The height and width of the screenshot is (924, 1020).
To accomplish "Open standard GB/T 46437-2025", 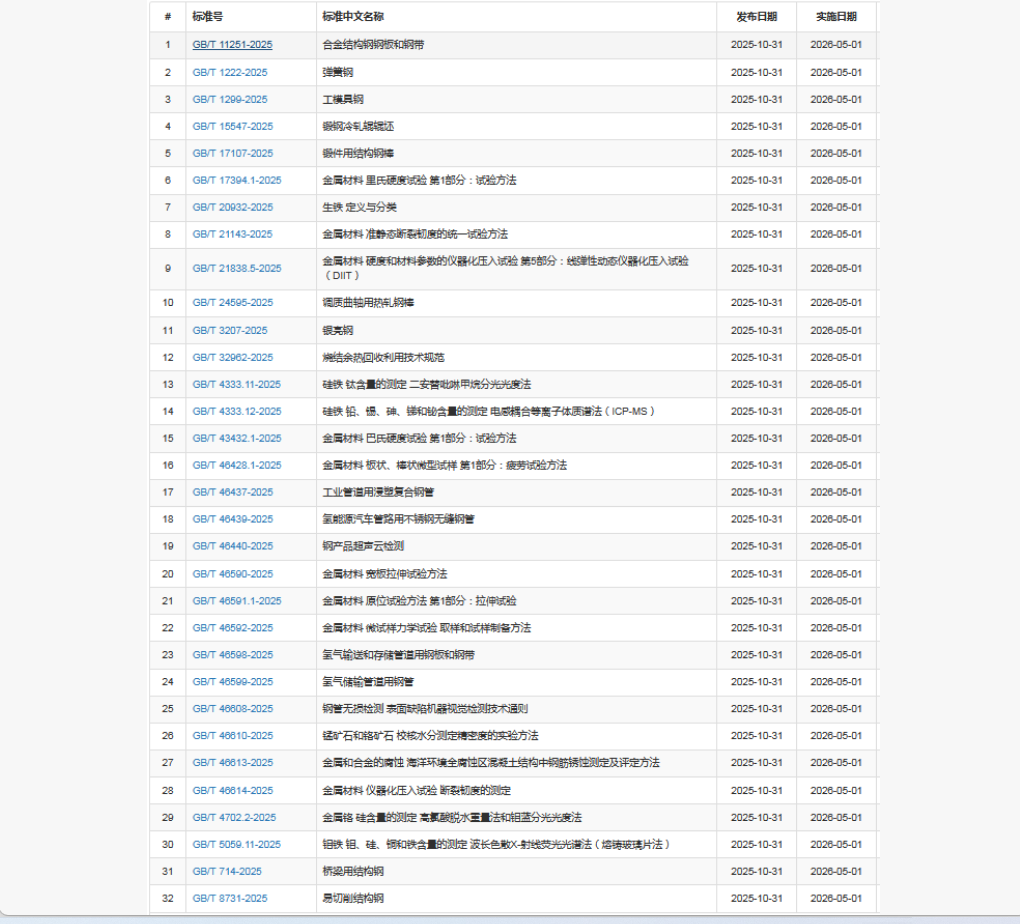I will 232,492.
